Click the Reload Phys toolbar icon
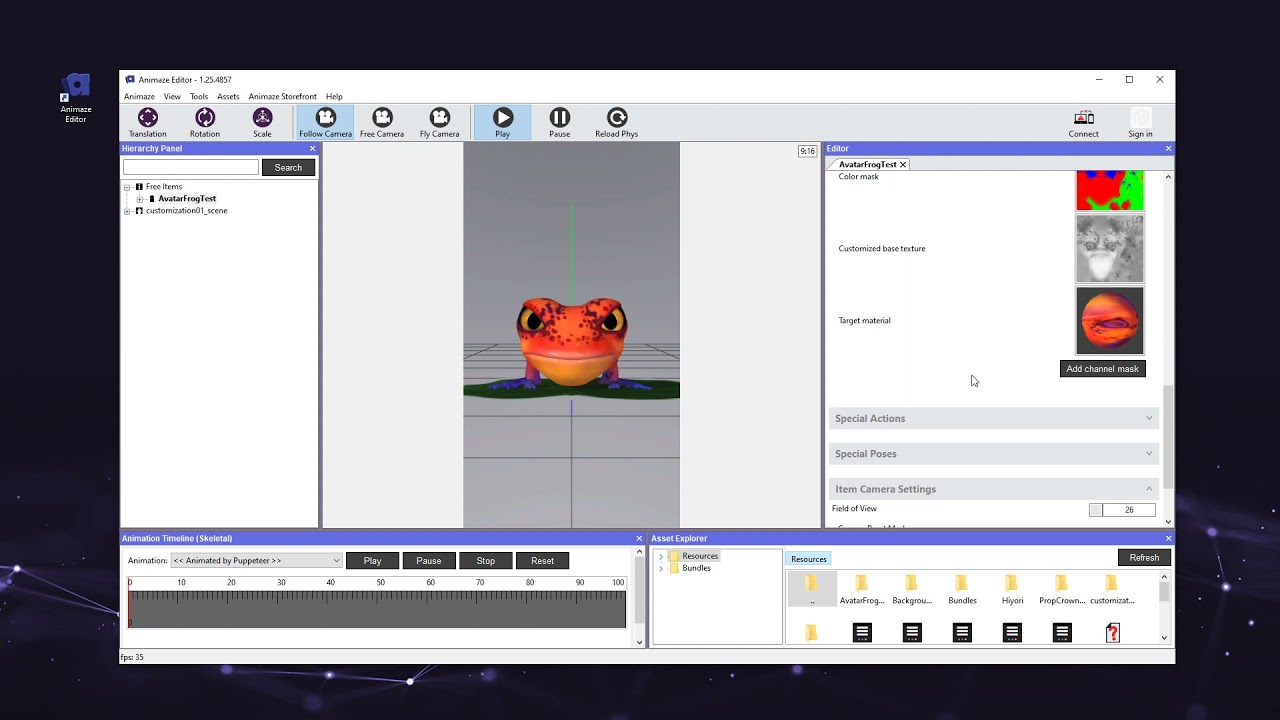Image resolution: width=1280 pixels, height=720 pixels. click(617, 123)
